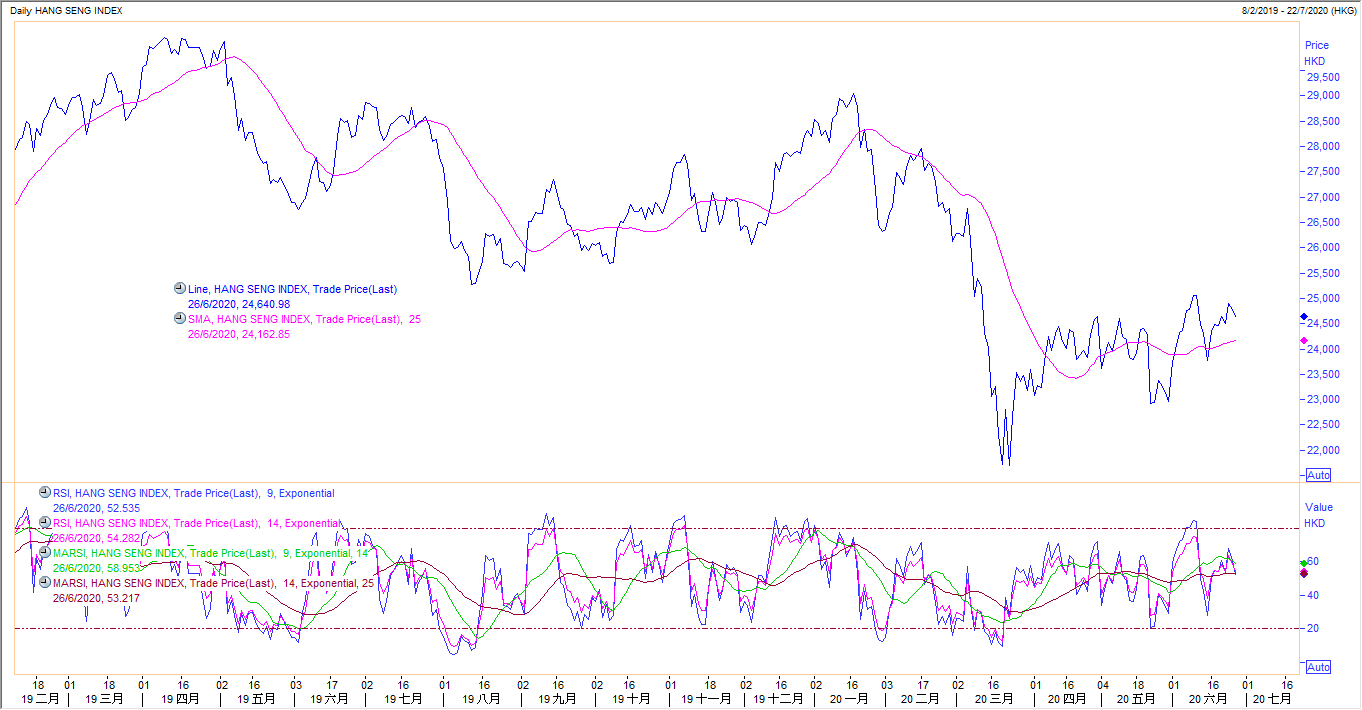Click the 26,500 price axis label
Screen dimensions: 1362x710
click(x=1321, y=222)
